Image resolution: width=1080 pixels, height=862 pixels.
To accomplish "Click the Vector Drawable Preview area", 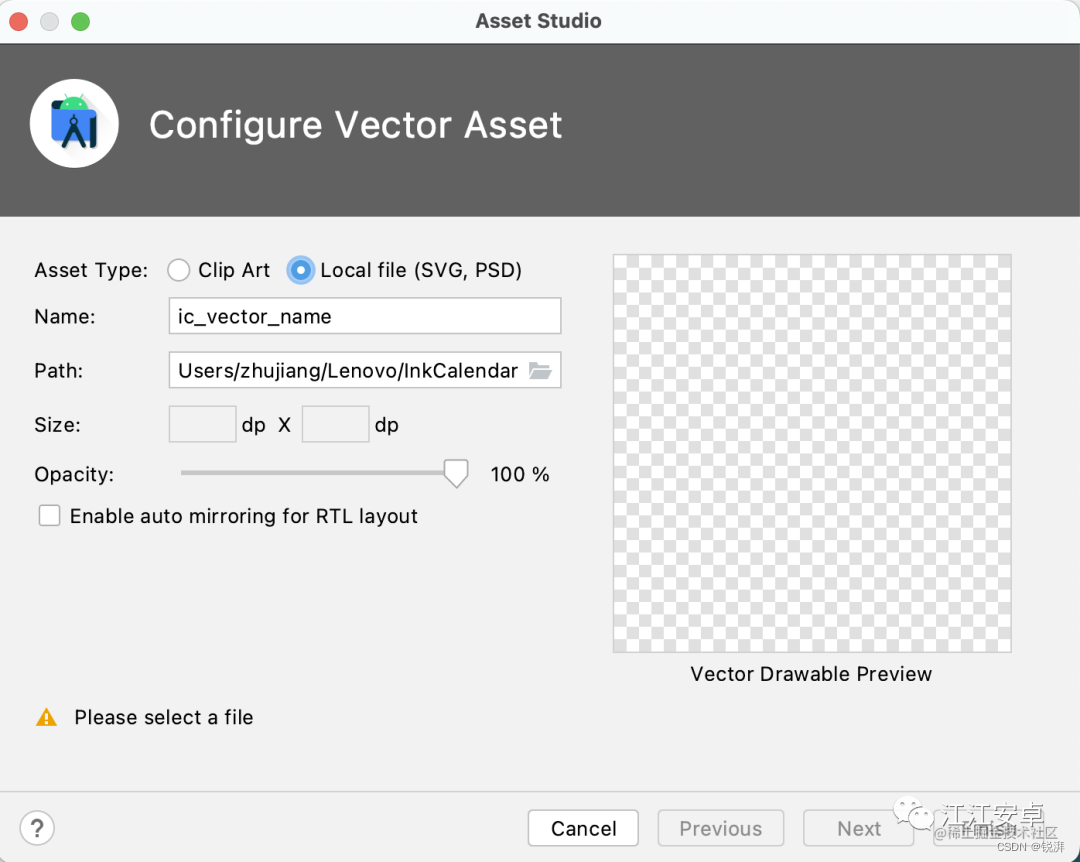I will (x=812, y=453).
